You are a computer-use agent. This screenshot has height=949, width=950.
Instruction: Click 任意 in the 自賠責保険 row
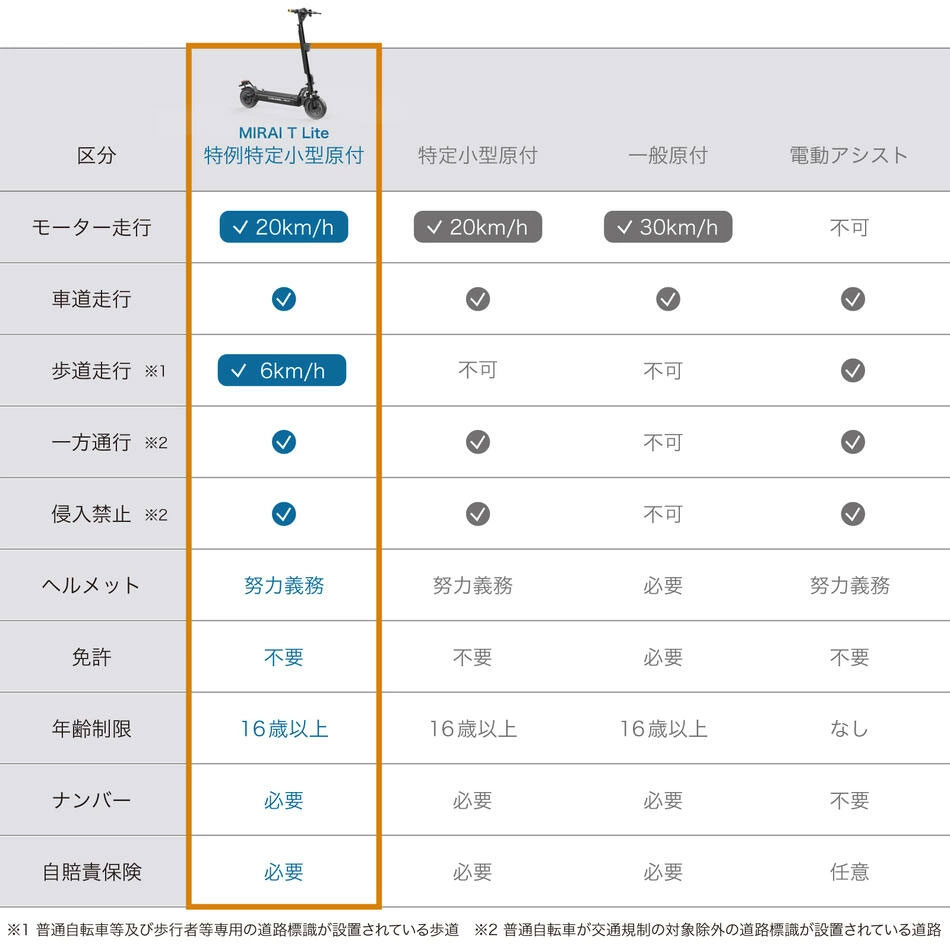(849, 872)
